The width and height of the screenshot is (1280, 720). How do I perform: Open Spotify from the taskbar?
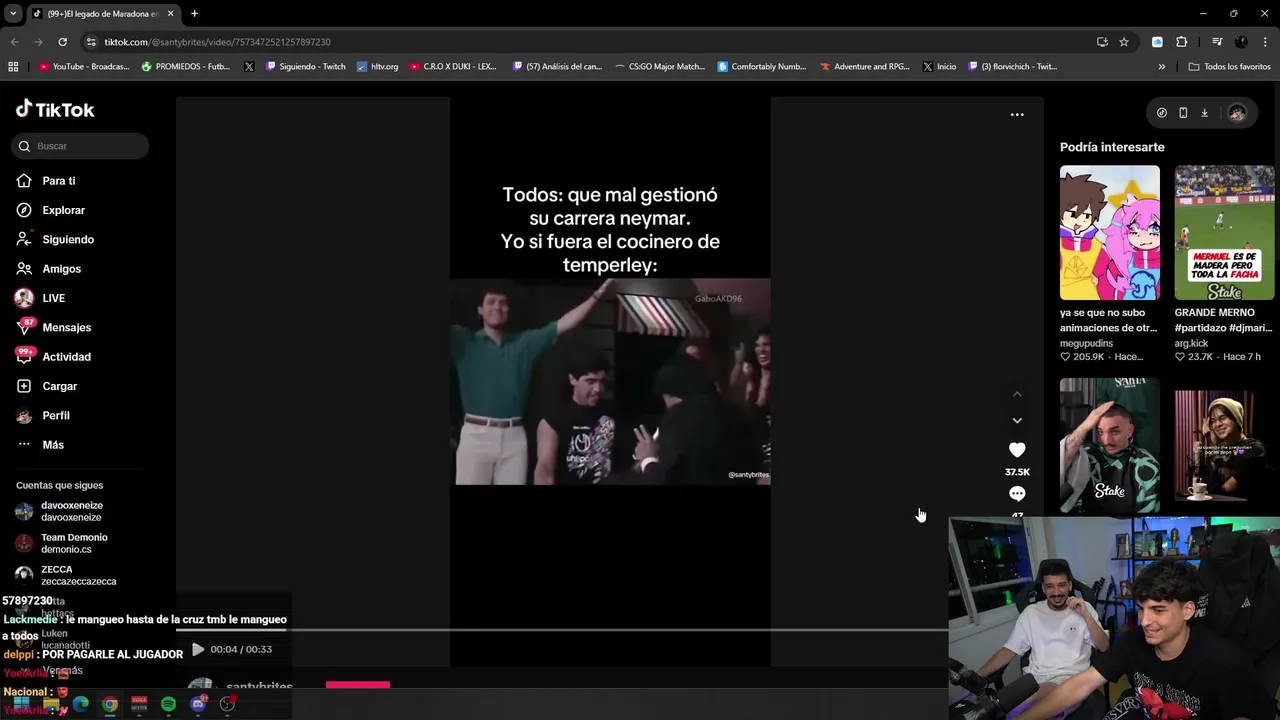[168, 704]
